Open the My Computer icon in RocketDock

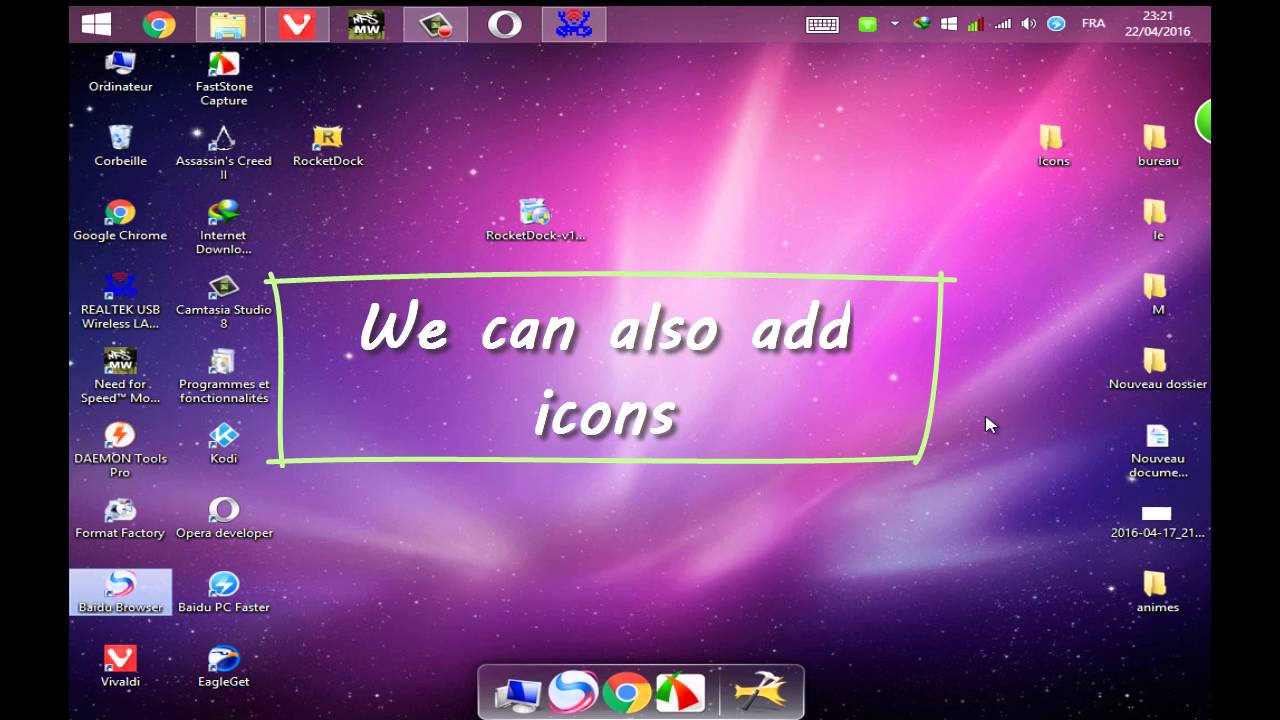click(x=517, y=693)
